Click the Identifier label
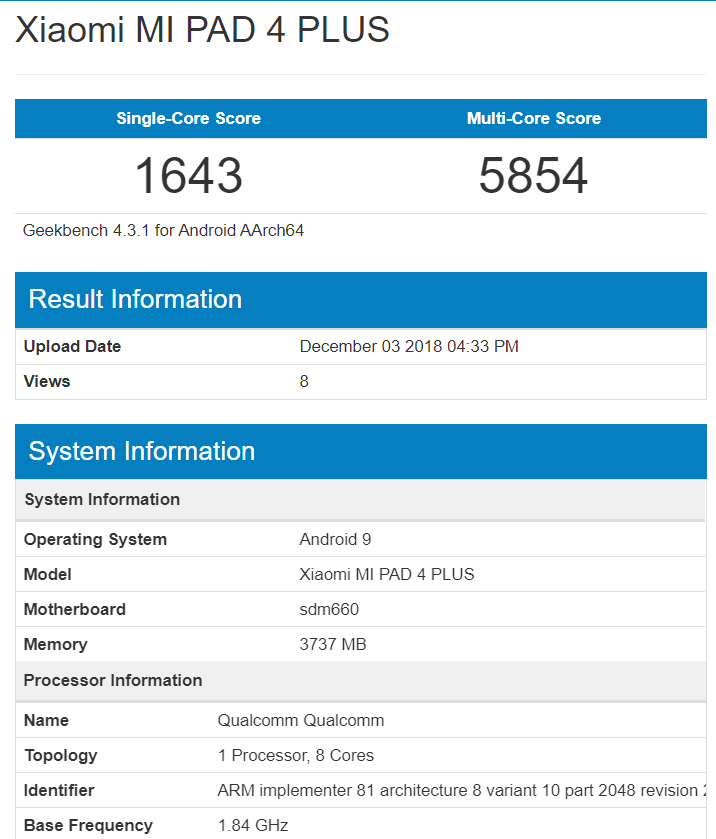This screenshot has height=839, width=716. (59, 791)
